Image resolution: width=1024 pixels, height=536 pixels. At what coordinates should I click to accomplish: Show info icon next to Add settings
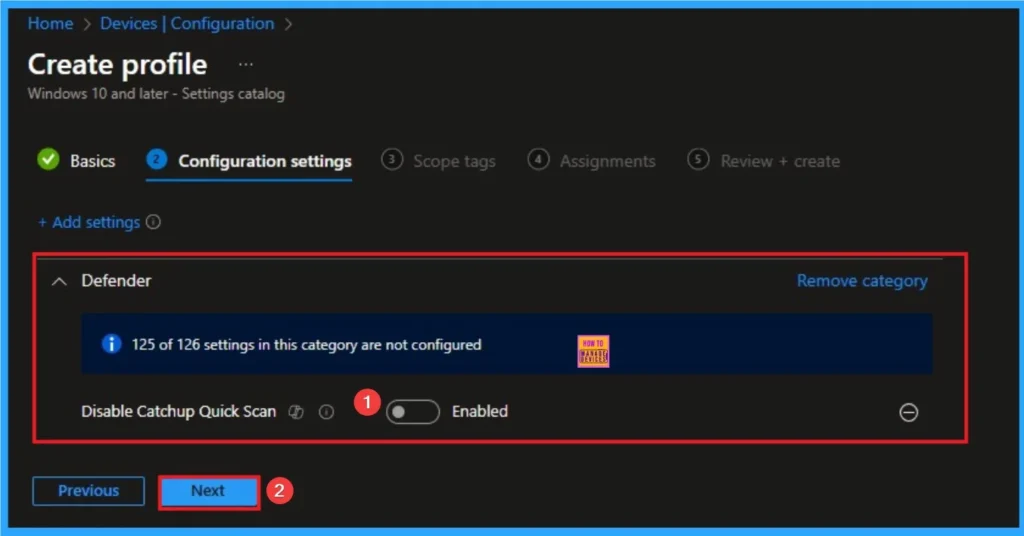click(x=153, y=222)
